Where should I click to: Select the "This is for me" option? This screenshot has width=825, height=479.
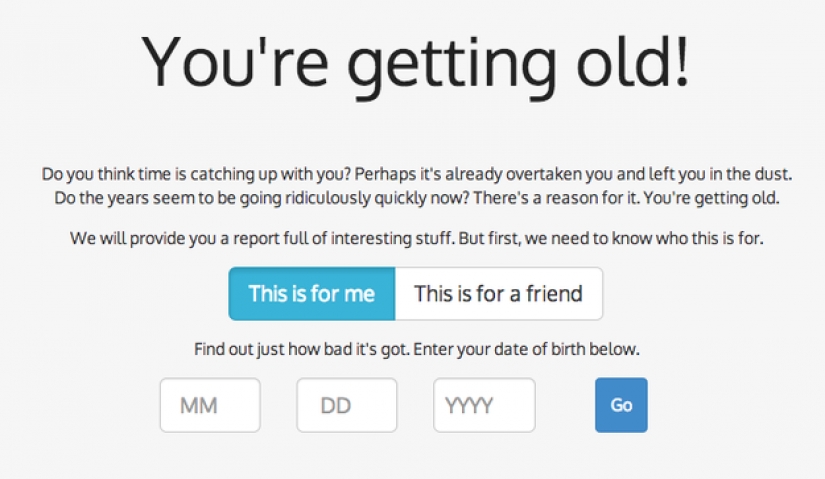(312, 294)
